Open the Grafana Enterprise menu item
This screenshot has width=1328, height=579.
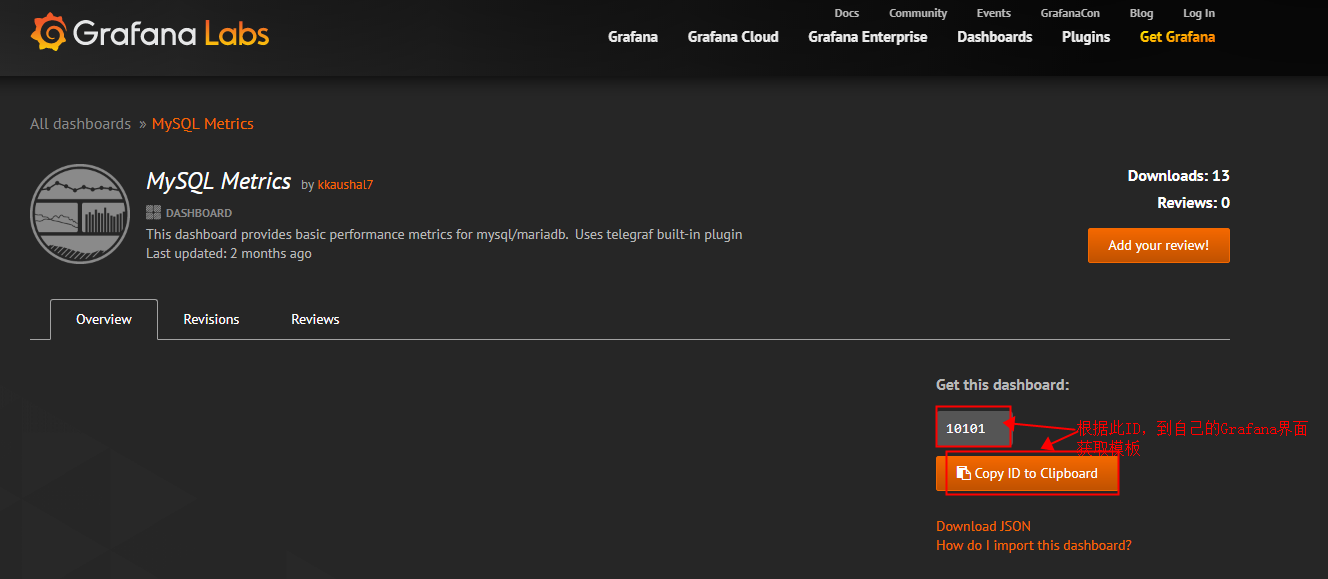point(868,37)
